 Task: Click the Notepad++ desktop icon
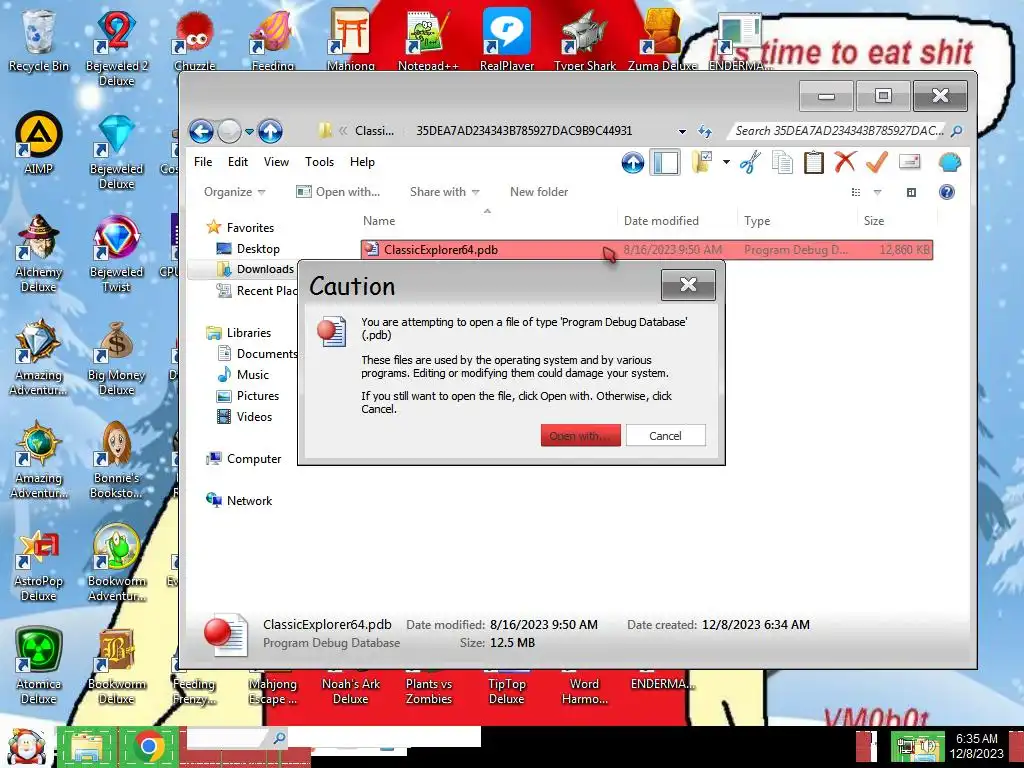[428, 39]
